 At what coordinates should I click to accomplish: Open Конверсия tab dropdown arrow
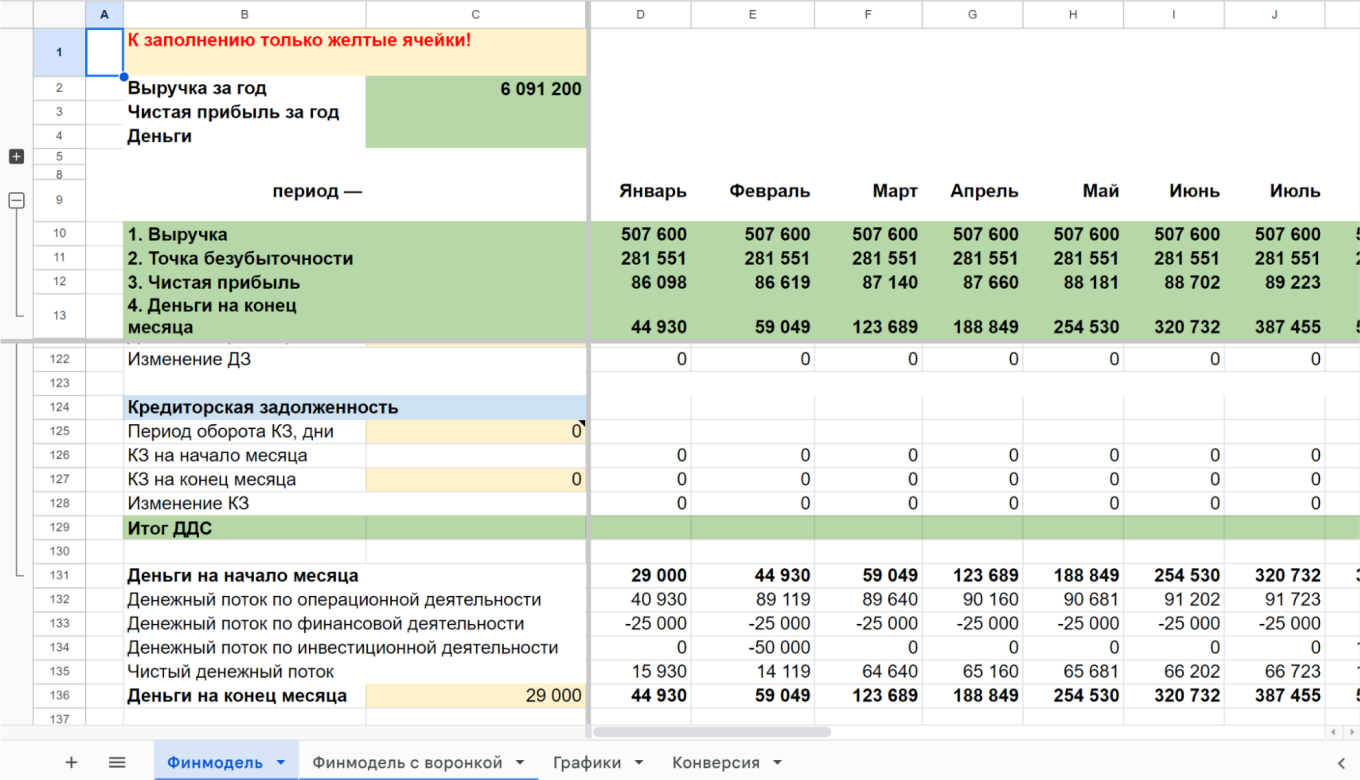pos(777,762)
